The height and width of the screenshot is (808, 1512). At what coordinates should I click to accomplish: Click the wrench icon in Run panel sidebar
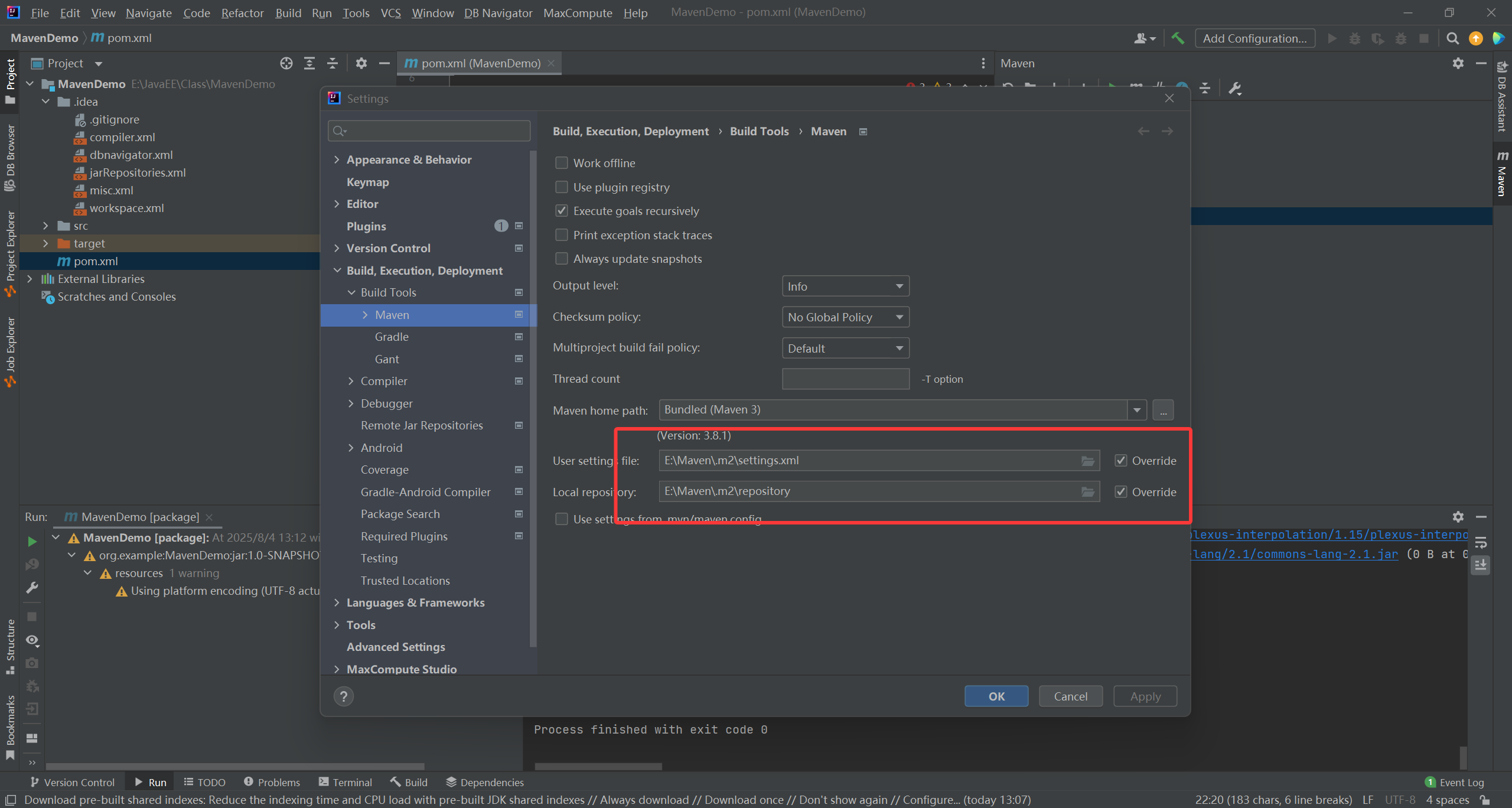pos(32,588)
